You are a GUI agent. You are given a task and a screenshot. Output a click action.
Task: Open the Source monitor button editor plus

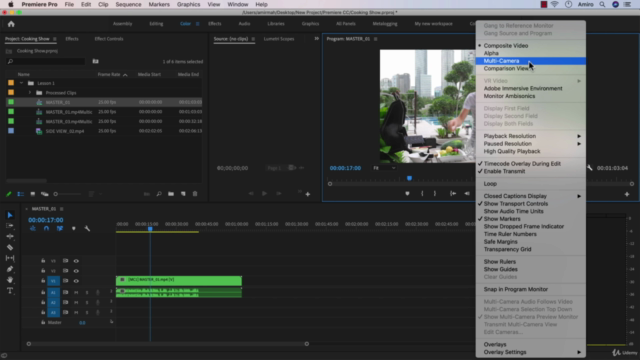pyautogui.click(x=308, y=194)
